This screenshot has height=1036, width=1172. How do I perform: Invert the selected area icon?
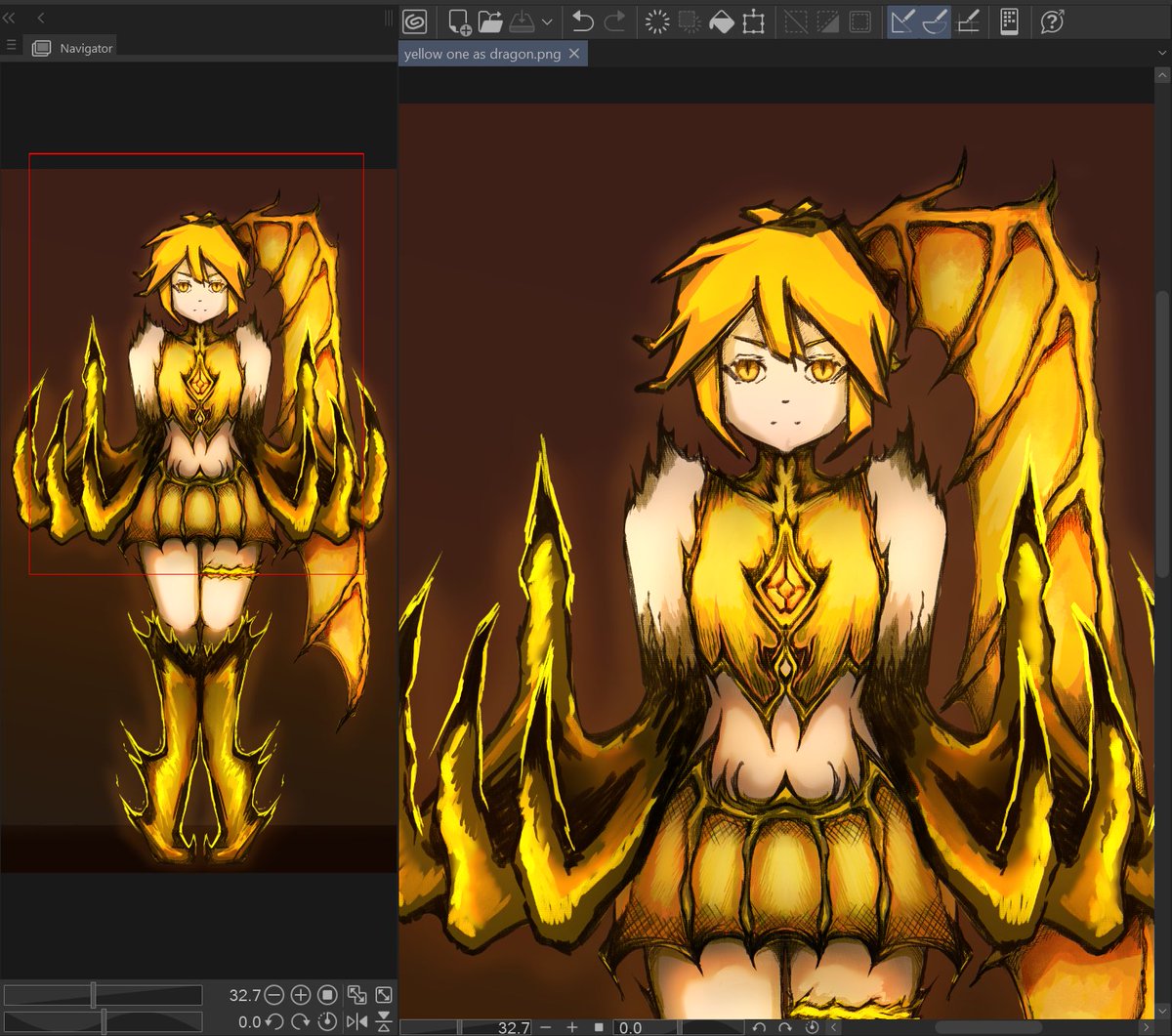click(828, 21)
